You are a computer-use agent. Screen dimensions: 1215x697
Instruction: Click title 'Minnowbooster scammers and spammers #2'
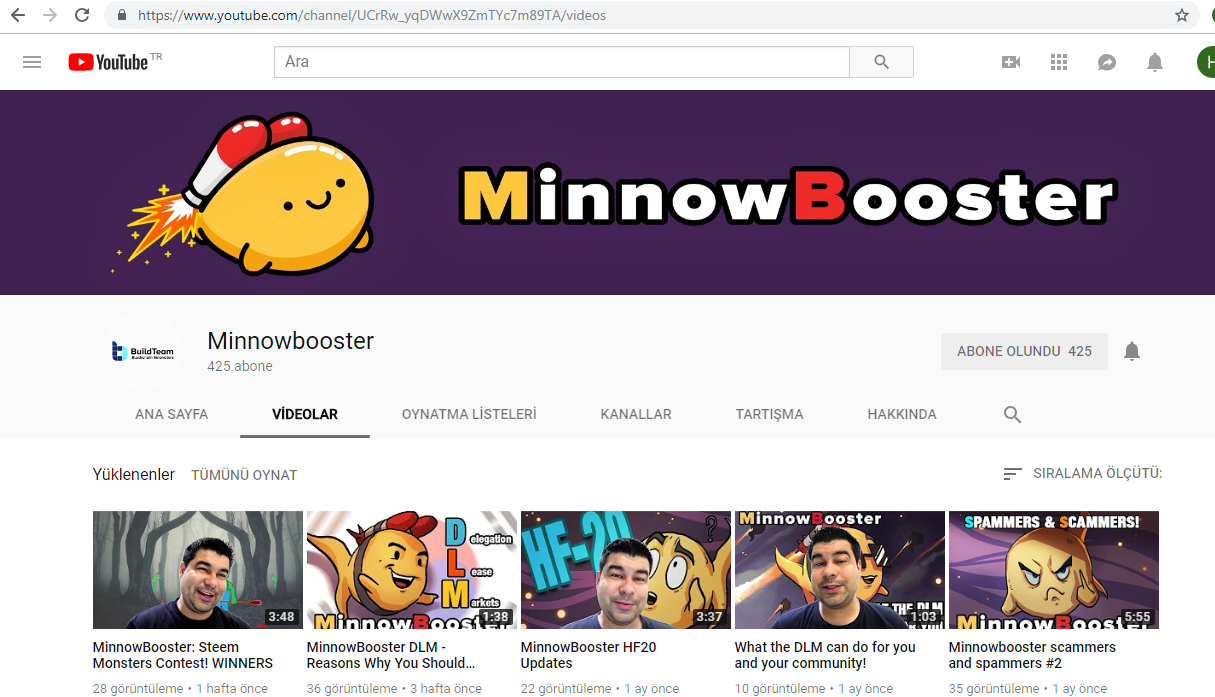click(x=1032, y=655)
